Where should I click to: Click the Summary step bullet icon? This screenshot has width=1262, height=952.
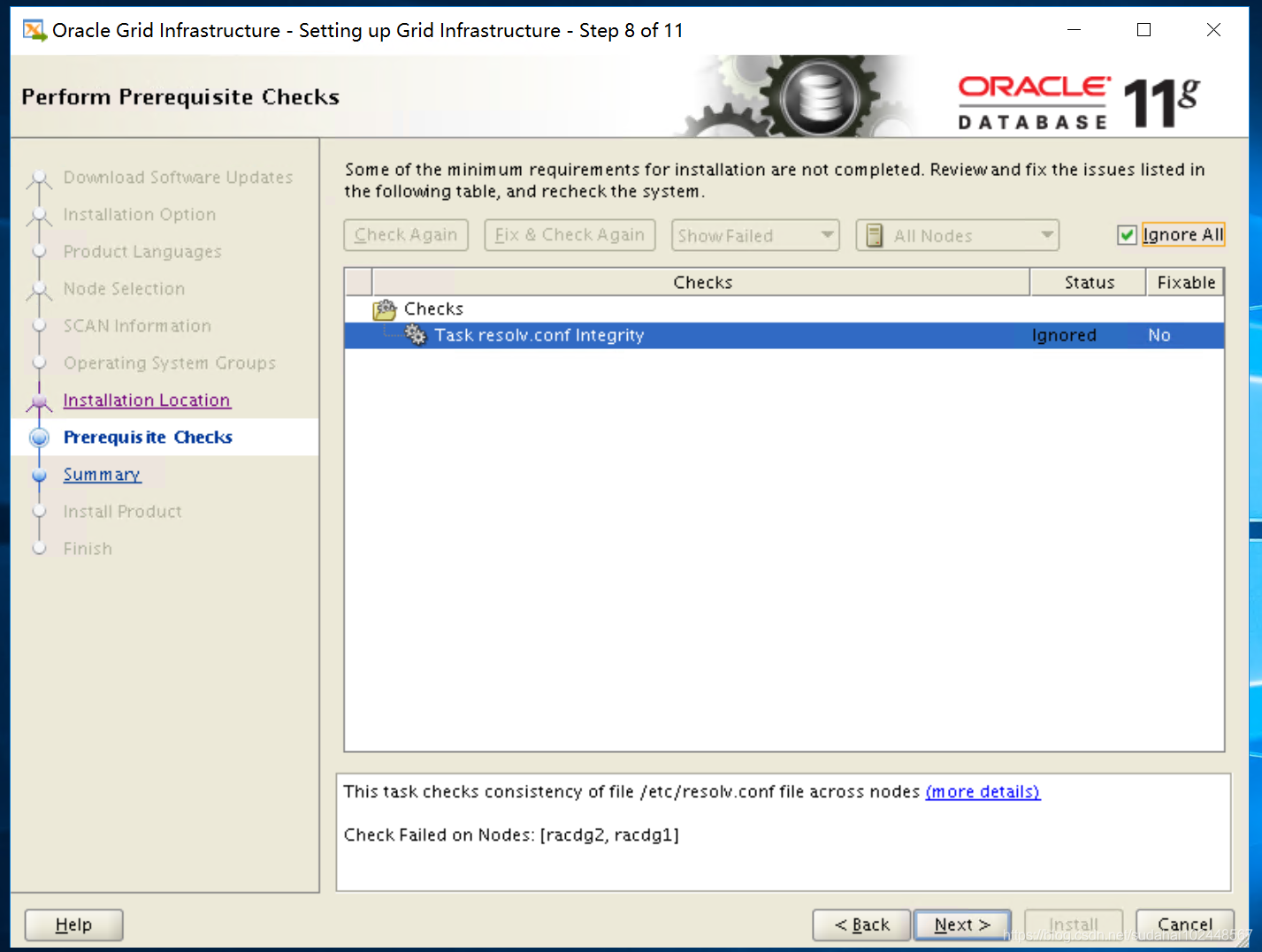tap(39, 476)
